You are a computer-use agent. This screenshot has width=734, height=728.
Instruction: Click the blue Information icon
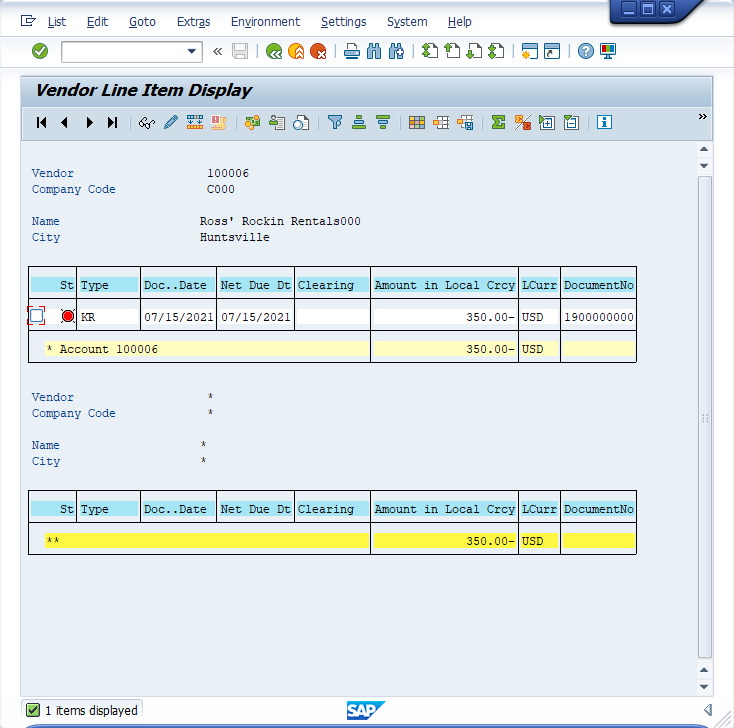point(604,123)
